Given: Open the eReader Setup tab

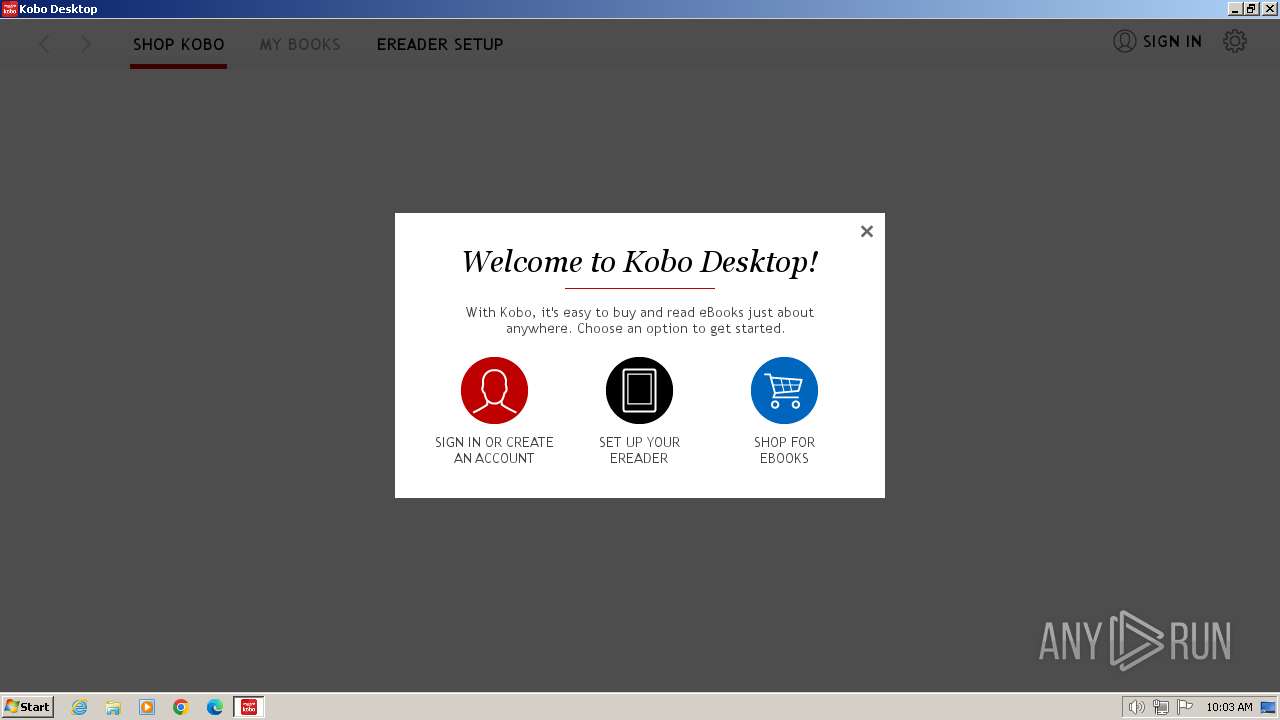Looking at the screenshot, I should pos(440,44).
